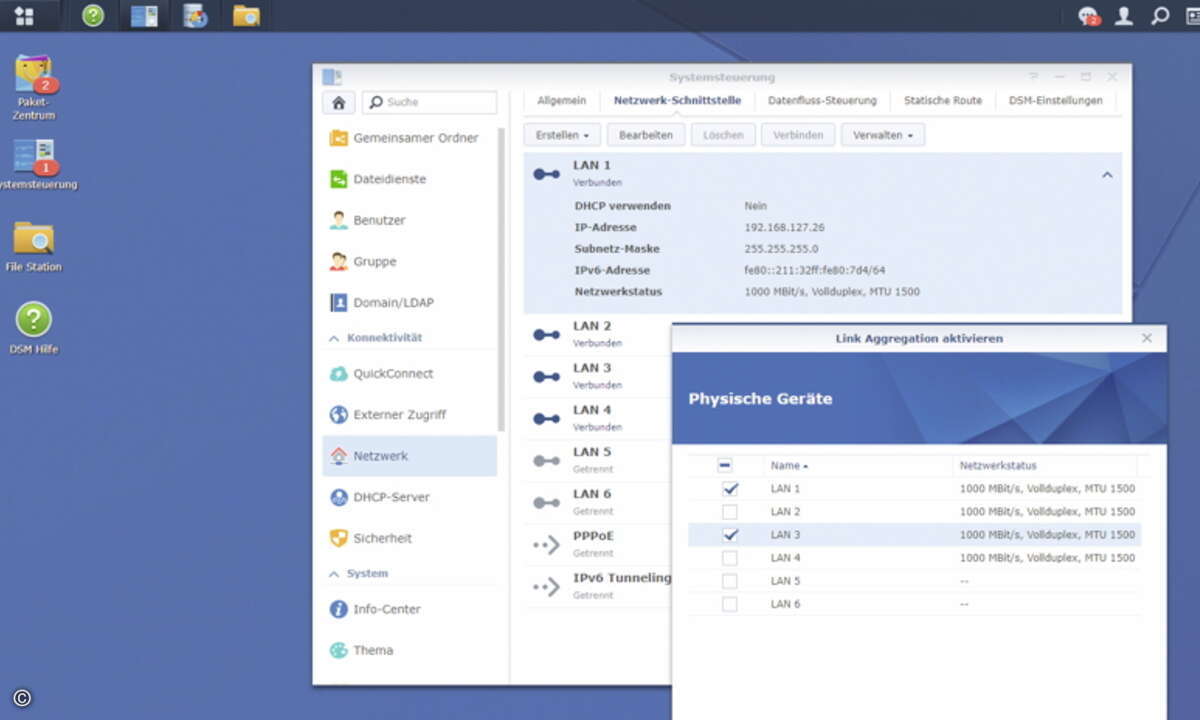Open the File Station taskbar icon
1200x720 pixels.
[246, 16]
